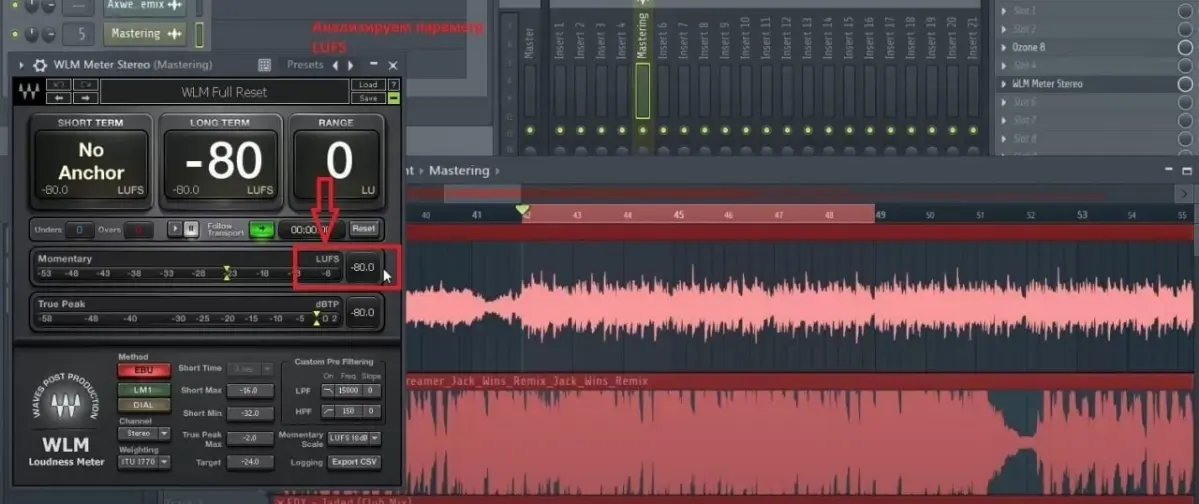The image size is (1199, 504).
Task: Open the WLM plugin gear settings
Action: point(41,66)
